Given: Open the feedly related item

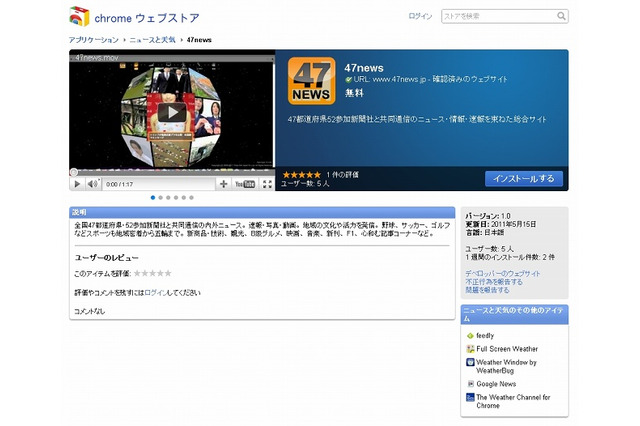Looking at the screenshot, I should (x=485, y=335).
